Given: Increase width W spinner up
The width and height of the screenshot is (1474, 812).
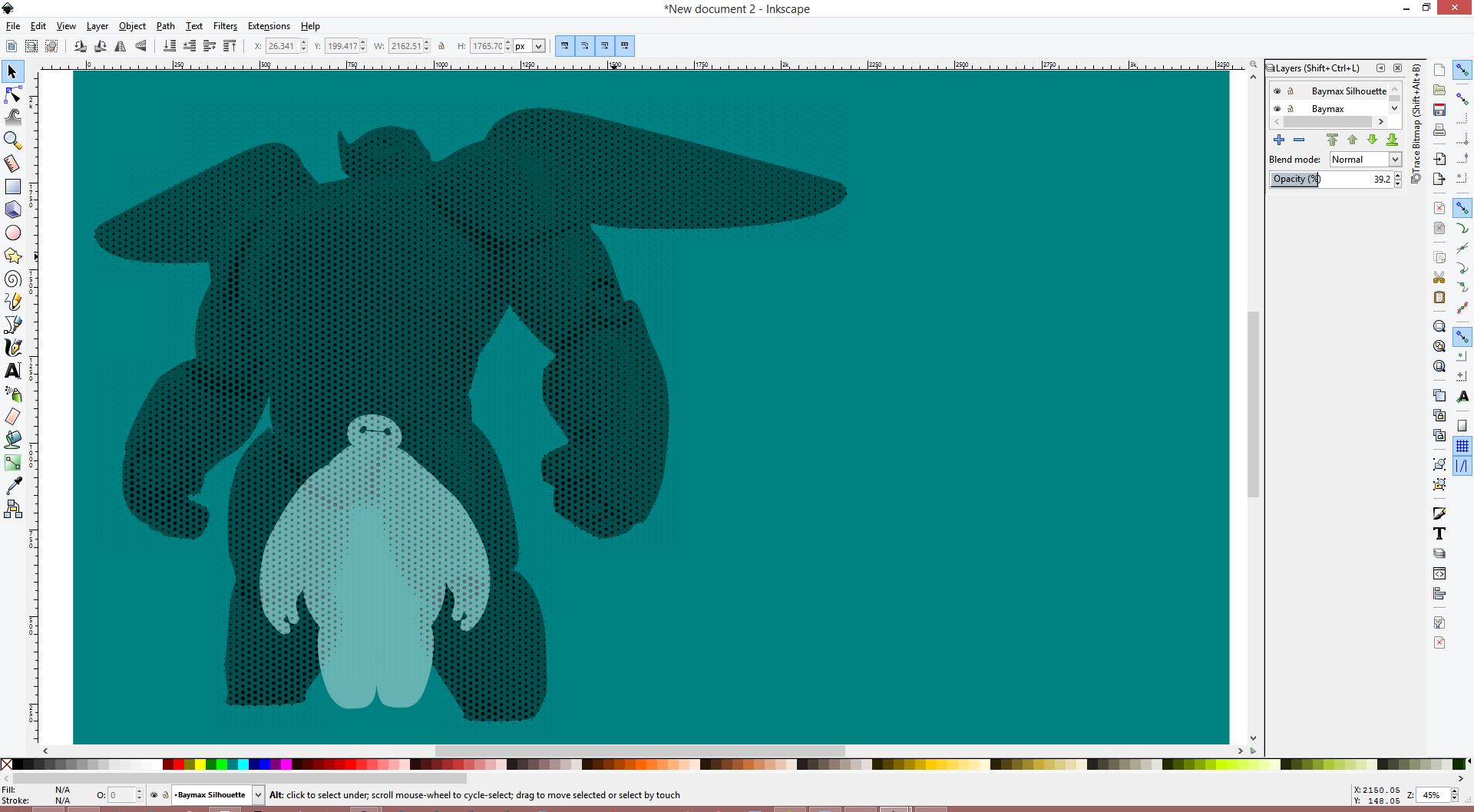Looking at the screenshot, I should coord(427,43).
